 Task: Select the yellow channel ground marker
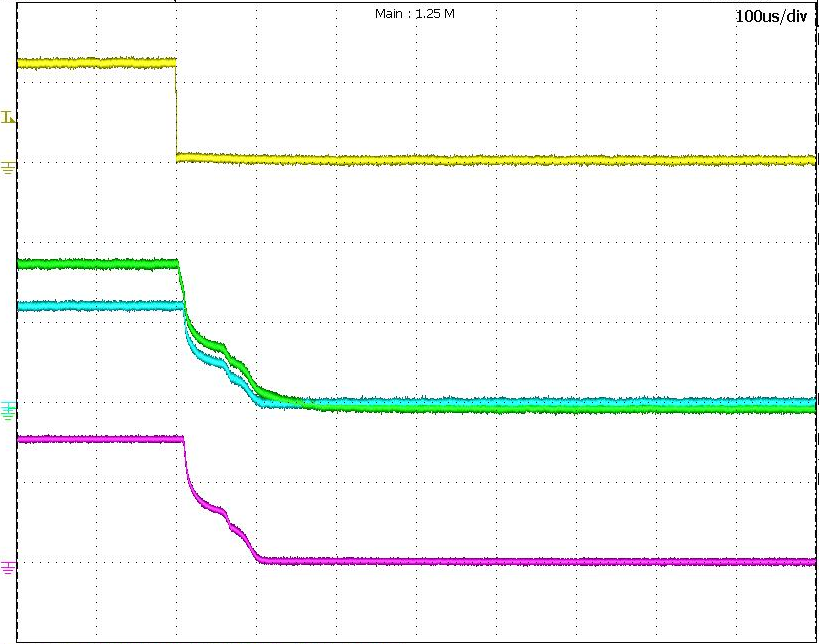9,167
